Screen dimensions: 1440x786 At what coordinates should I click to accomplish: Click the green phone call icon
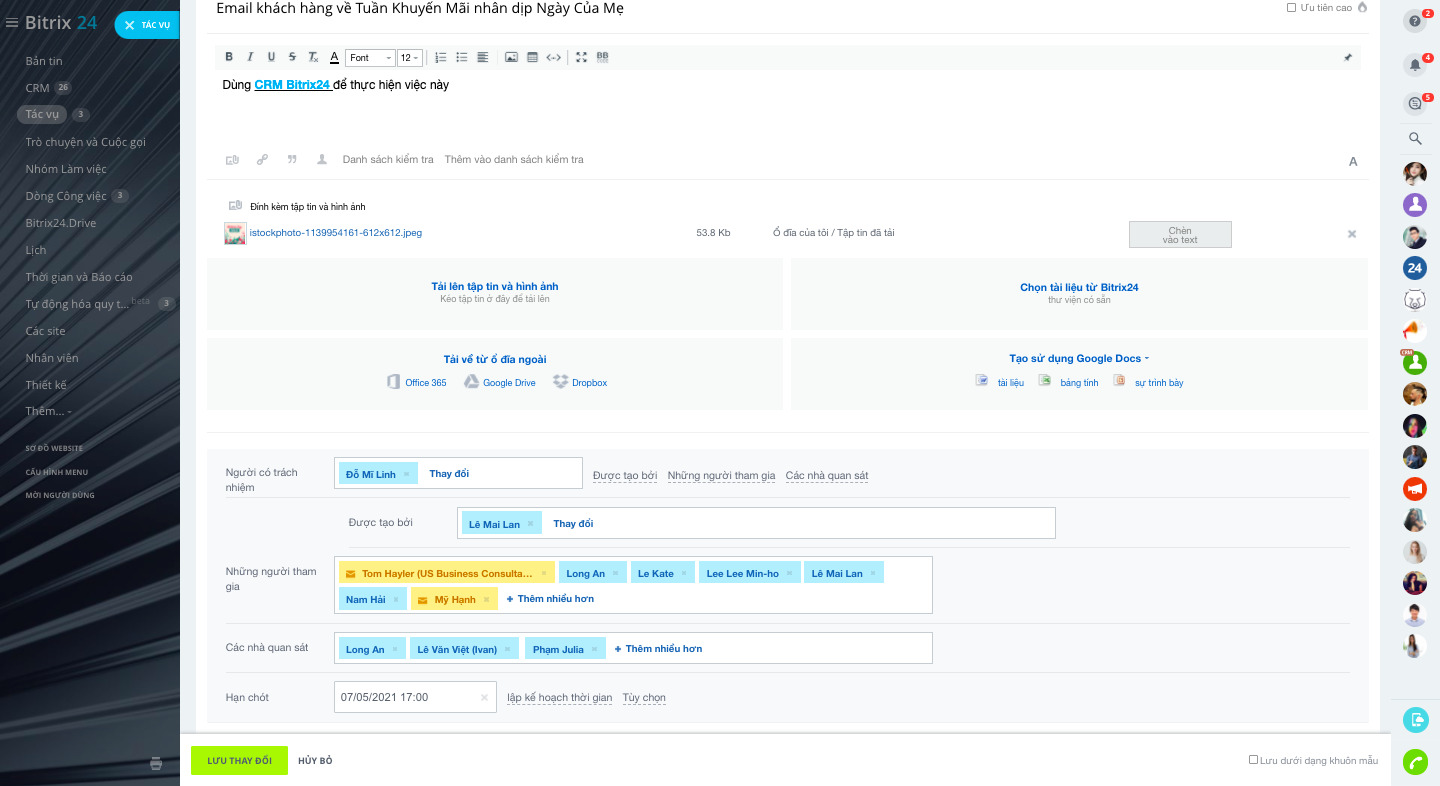pos(1415,762)
